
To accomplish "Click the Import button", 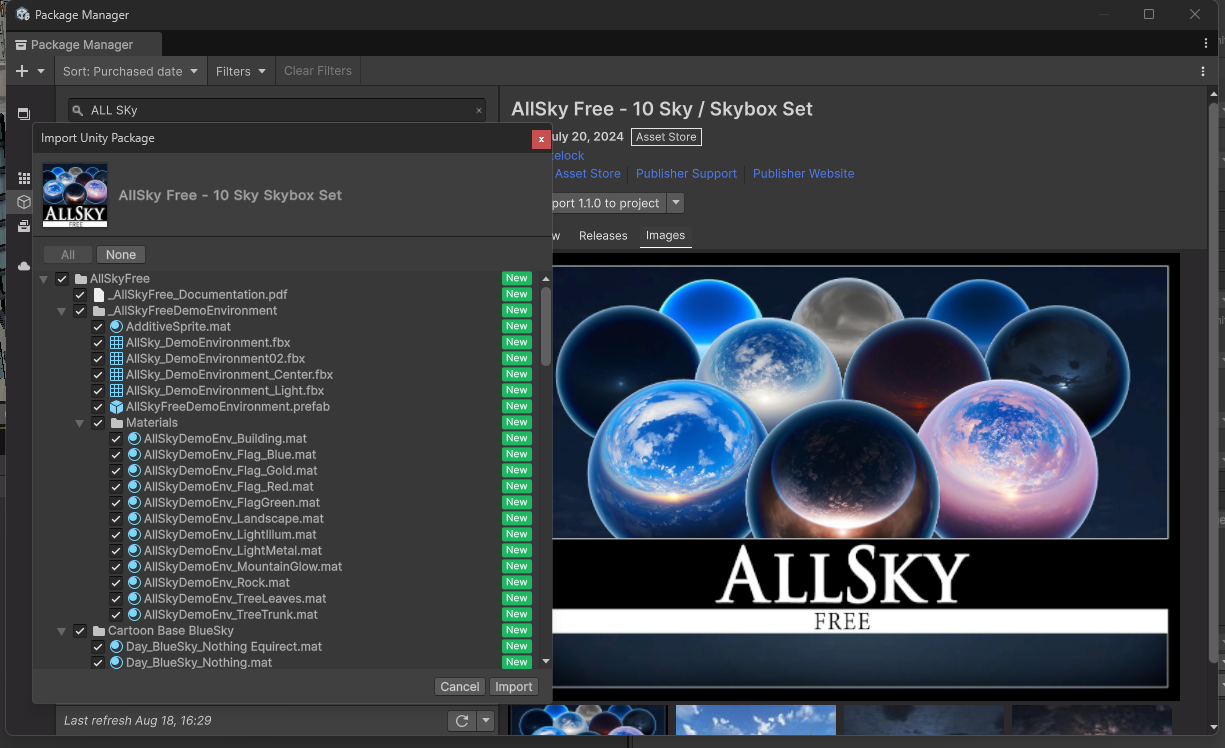I will pos(514,687).
